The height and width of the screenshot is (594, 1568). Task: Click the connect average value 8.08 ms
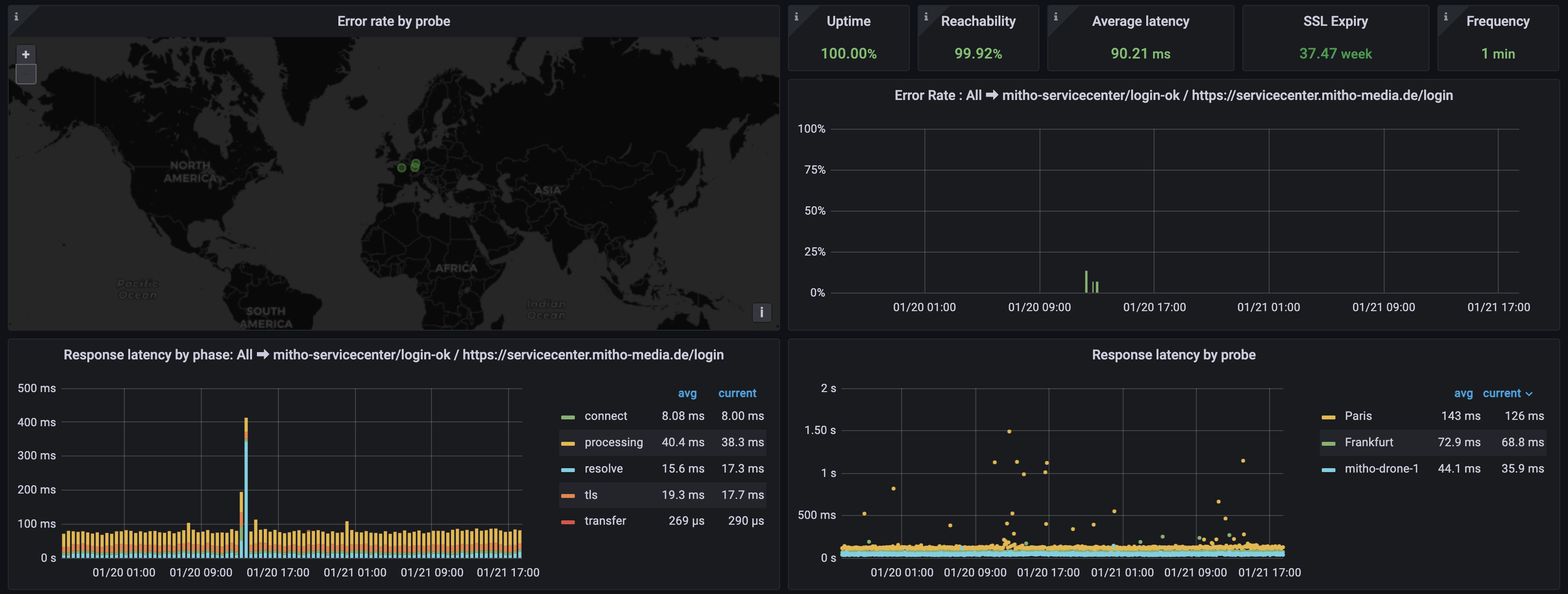[683, 416]
